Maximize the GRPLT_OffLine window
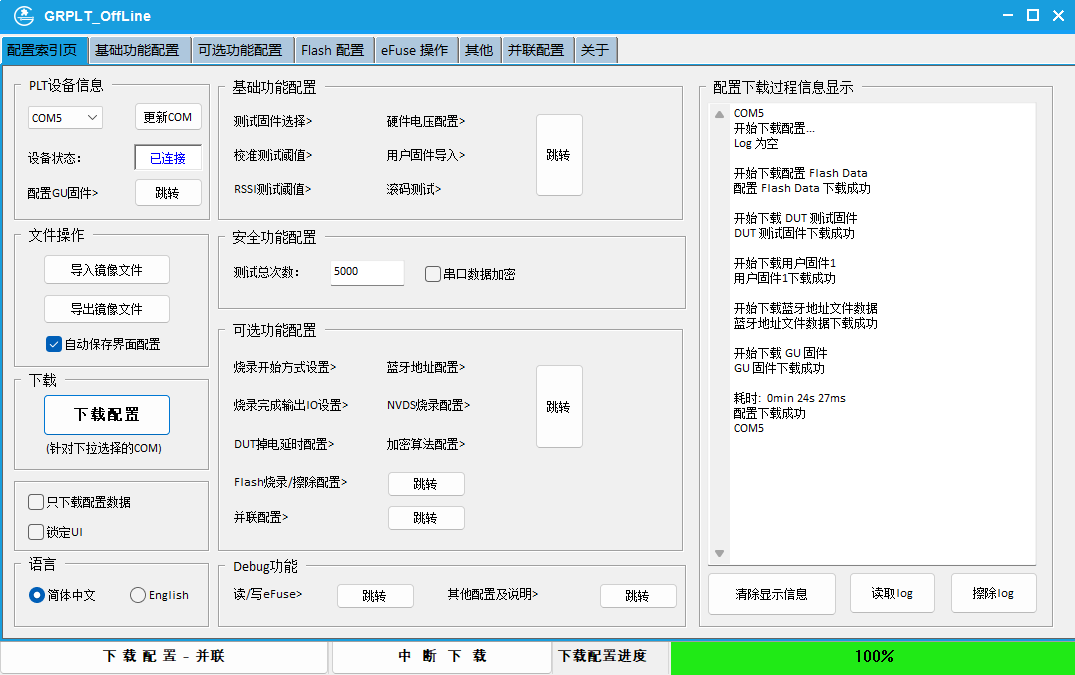 tap(1033, 15)
